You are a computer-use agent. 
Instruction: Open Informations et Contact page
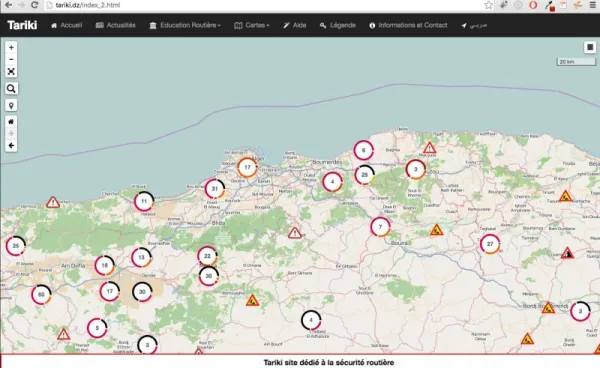coord(408,25)
